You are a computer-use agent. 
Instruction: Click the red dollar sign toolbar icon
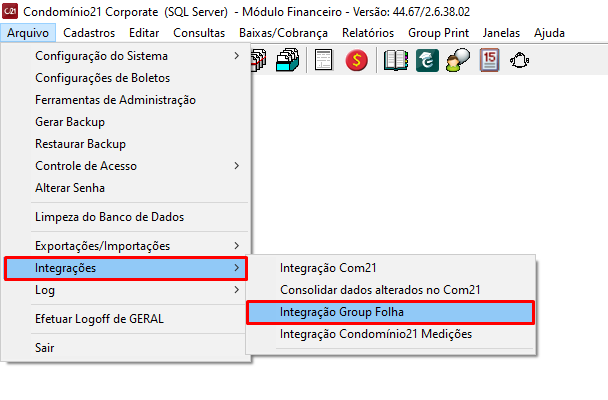356,61
